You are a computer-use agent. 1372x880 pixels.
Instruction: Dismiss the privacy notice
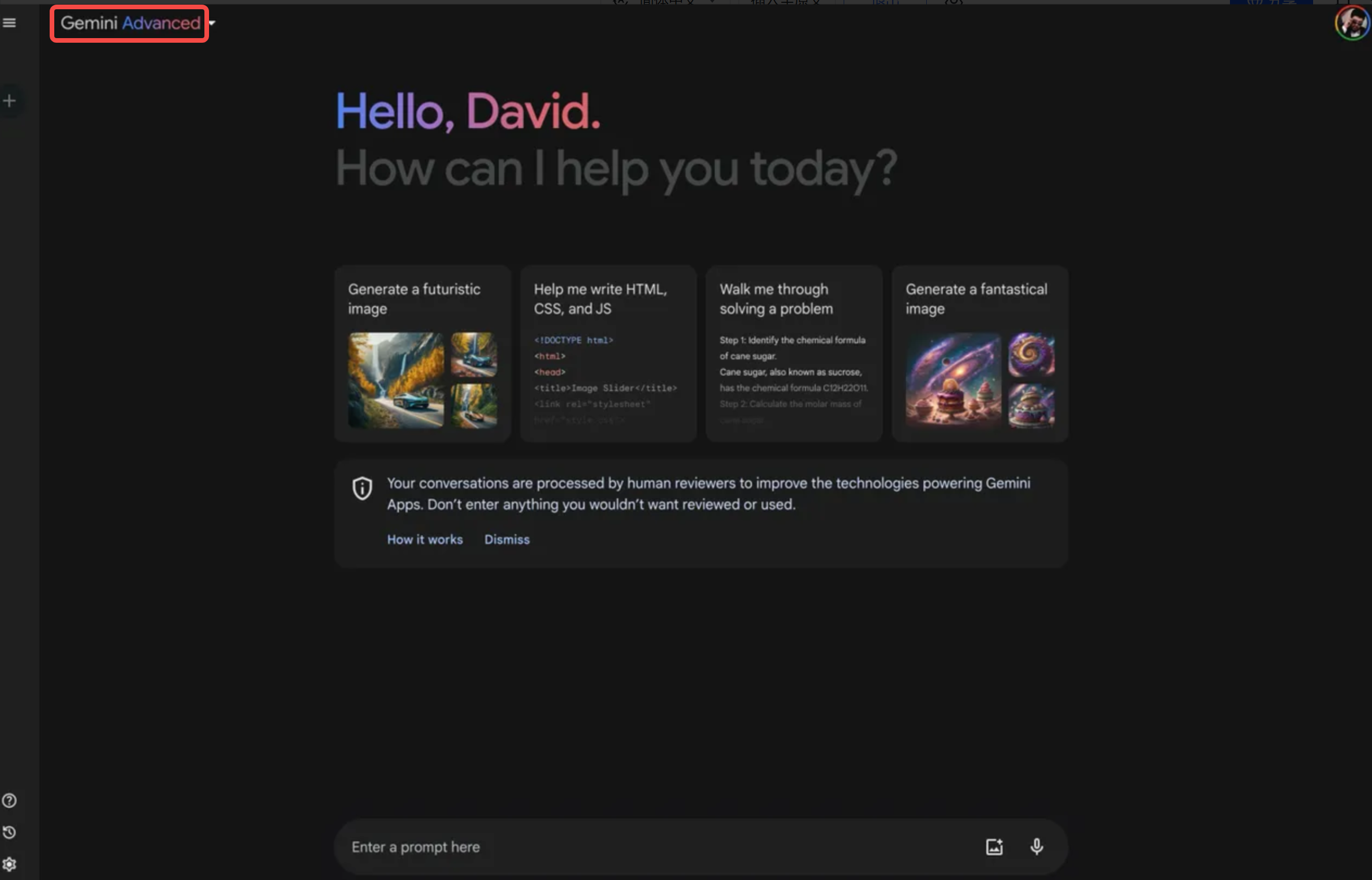507,539
